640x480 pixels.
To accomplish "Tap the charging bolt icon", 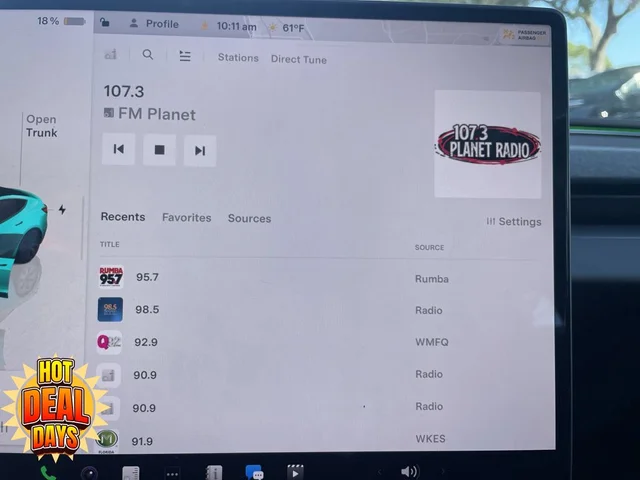I will (62, 210).
